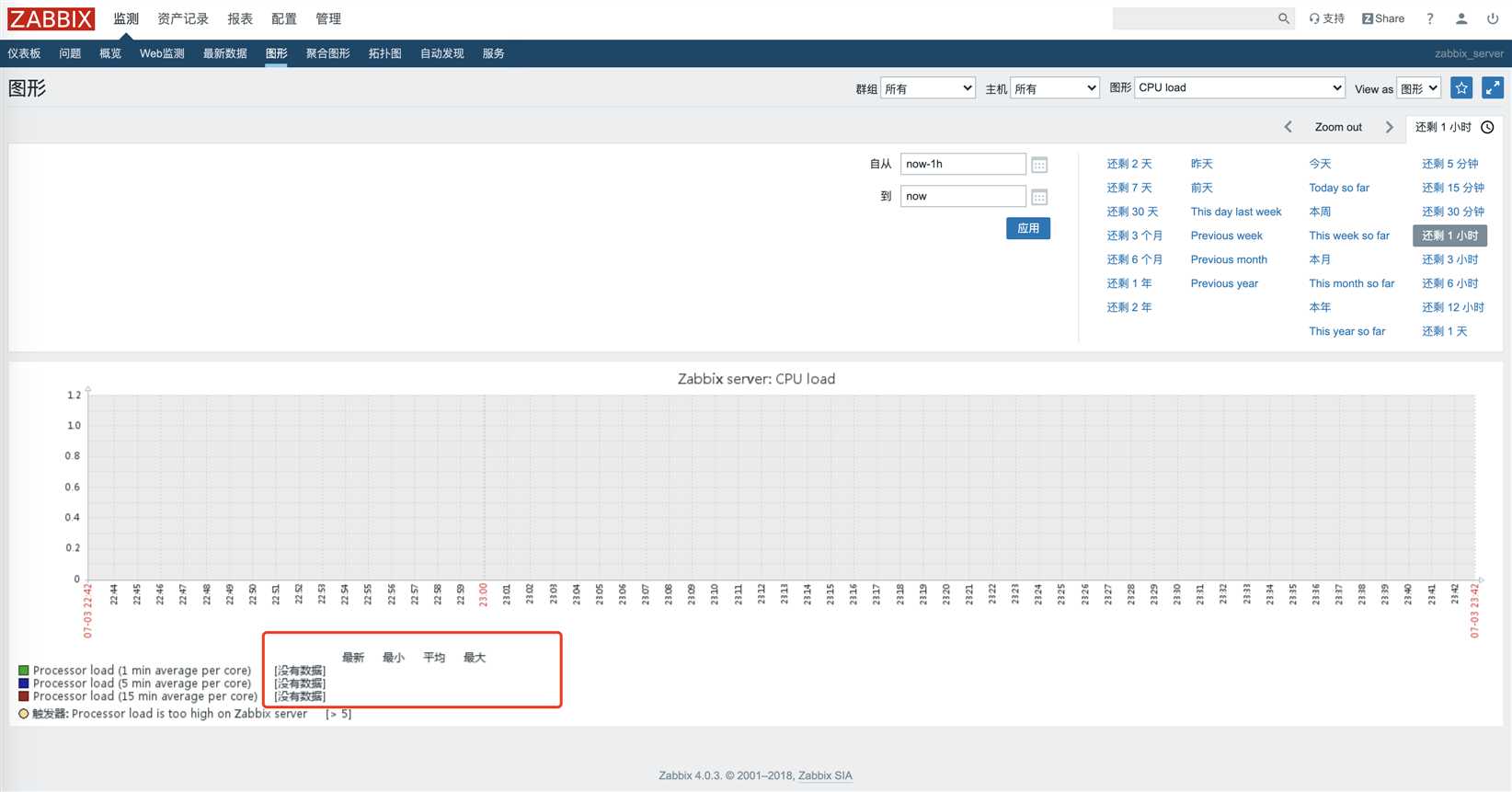1512x792 pixels.
Task: Click green 1 min average legend swatch
Action: pos(24,671)
